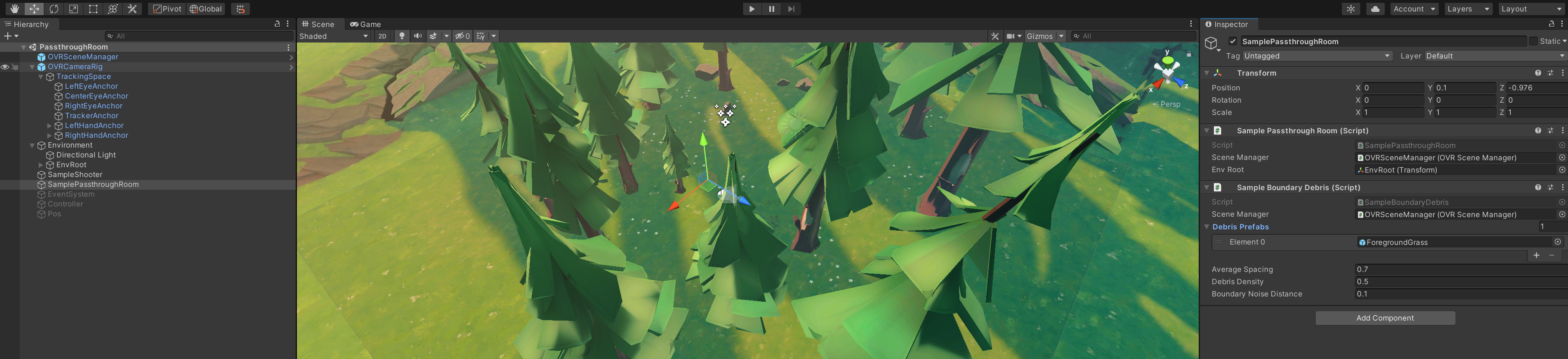The height and width of the screenshot is (359, 1568).
Task: Open the Tag Untagged dropdown
Action: (1317, 56)
